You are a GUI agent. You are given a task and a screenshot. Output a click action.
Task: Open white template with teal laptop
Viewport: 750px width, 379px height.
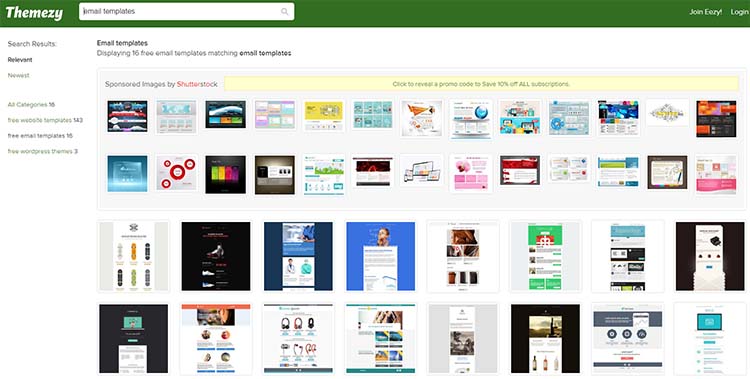(710, 339)
